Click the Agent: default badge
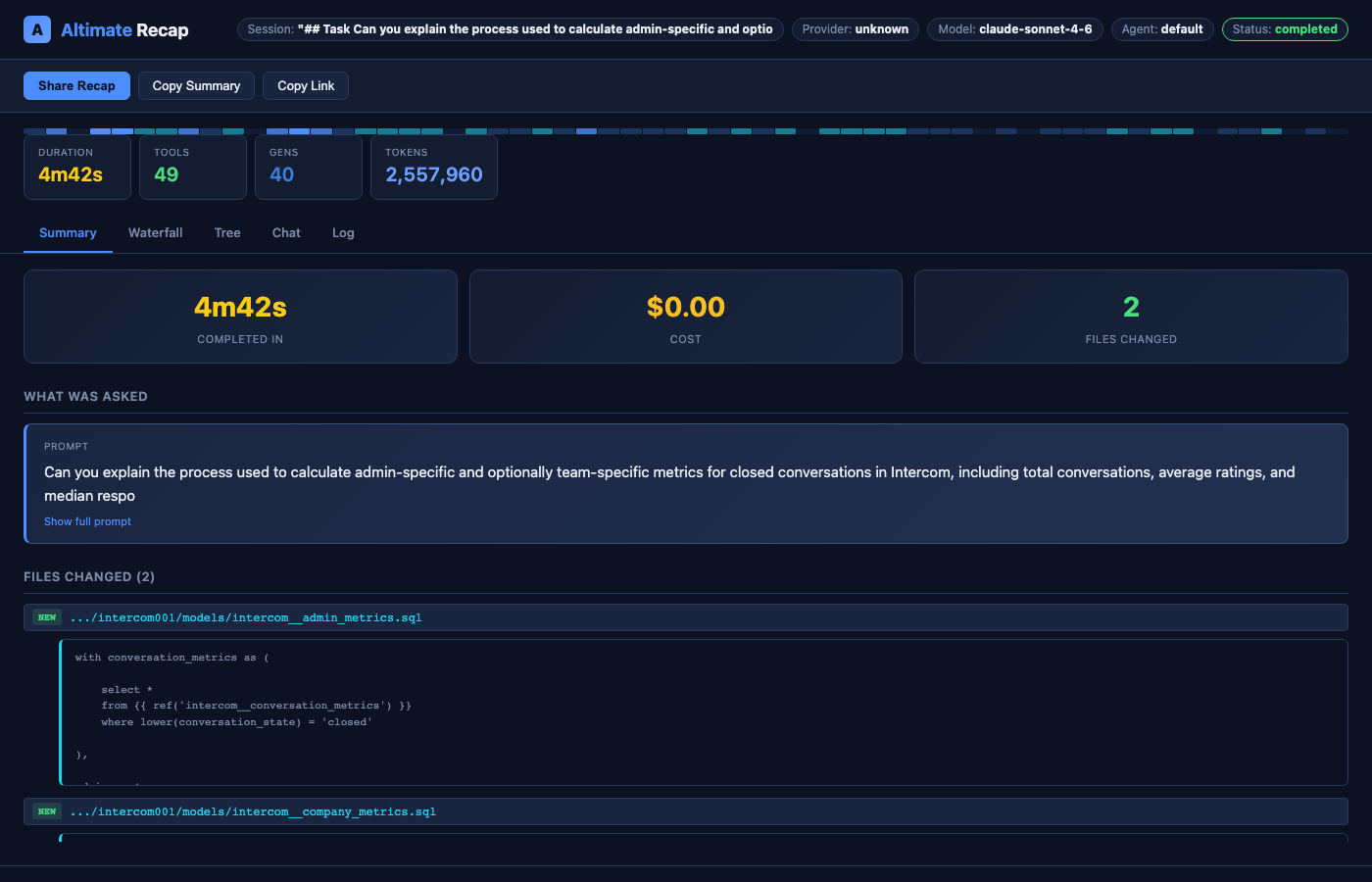 point(1162,28)
